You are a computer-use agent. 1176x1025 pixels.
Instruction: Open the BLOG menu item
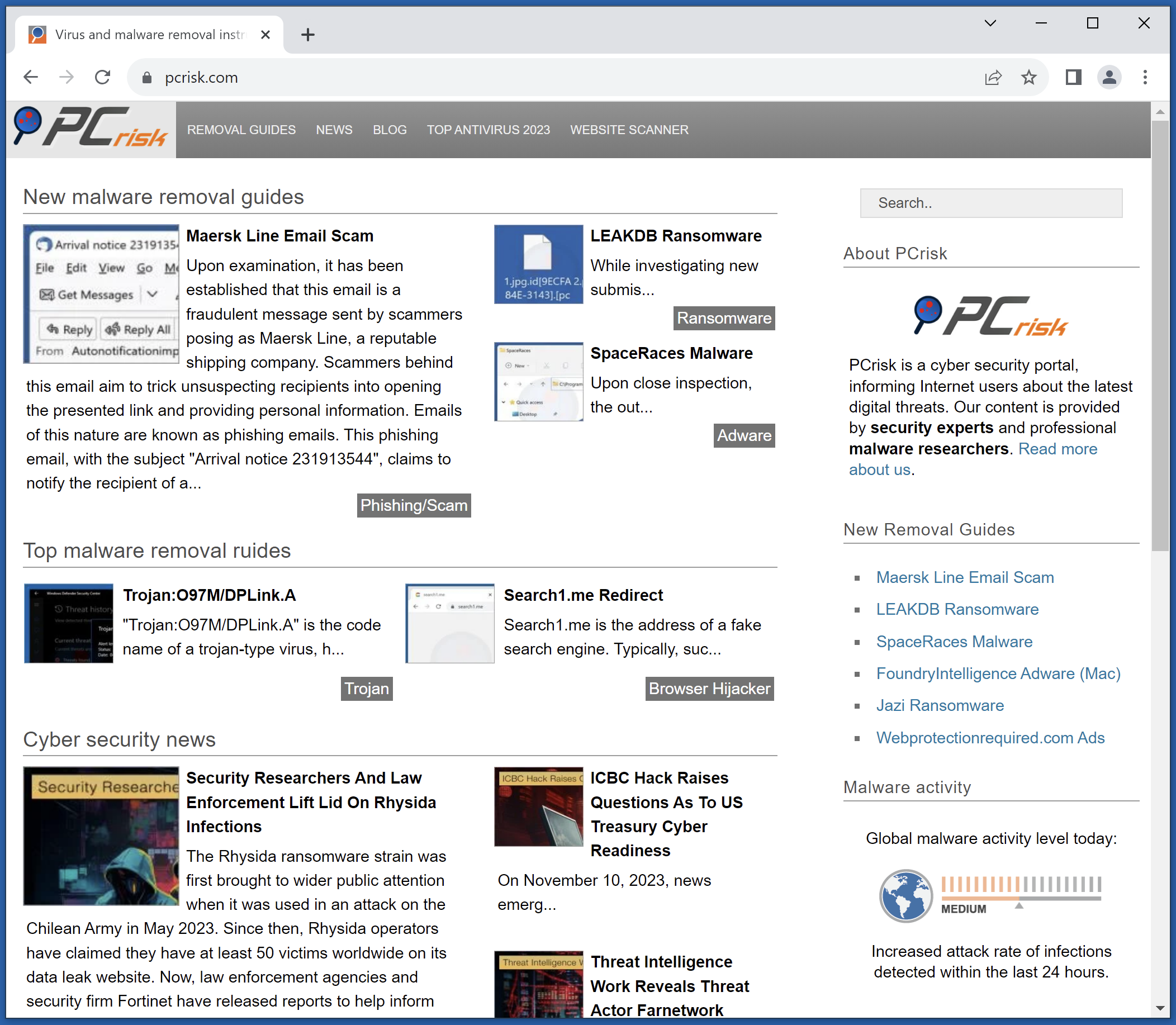390,130
